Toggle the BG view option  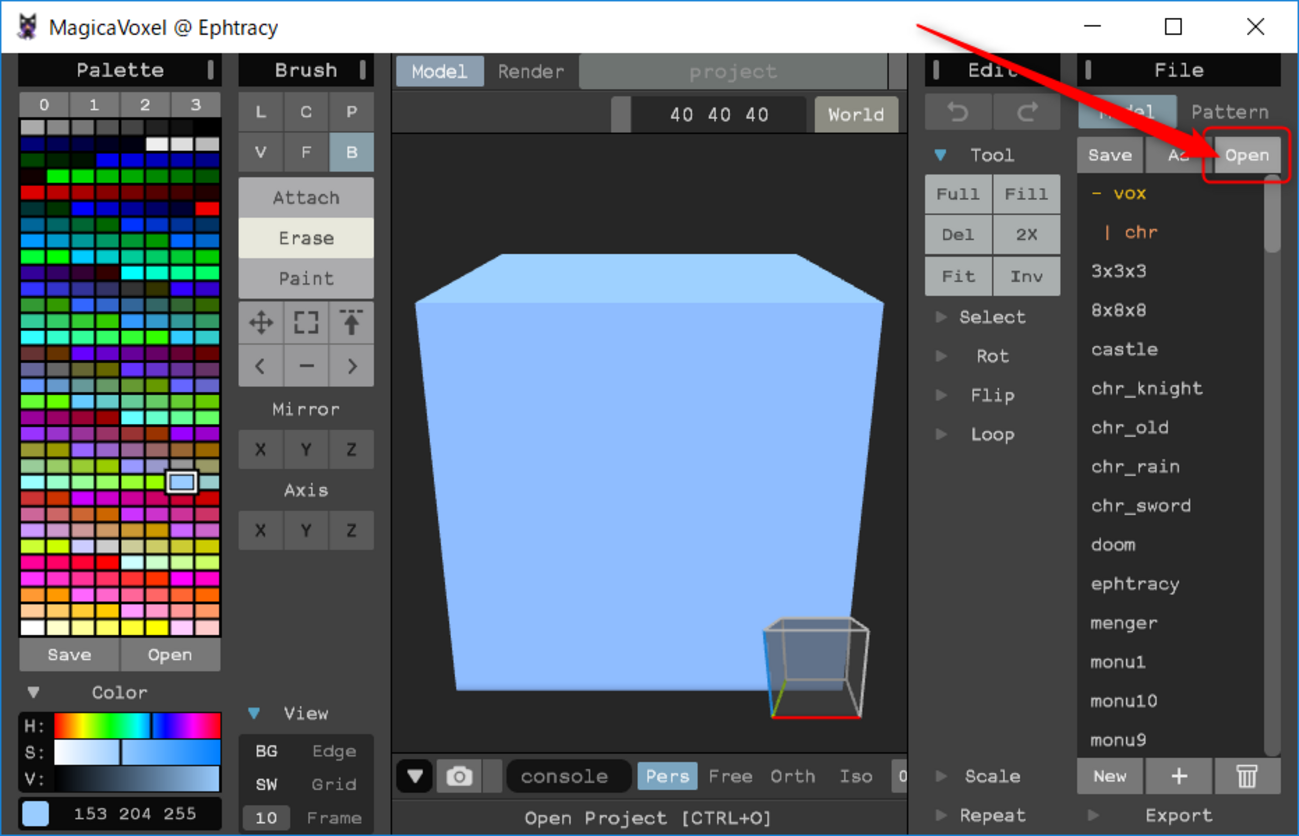(266, 751)
